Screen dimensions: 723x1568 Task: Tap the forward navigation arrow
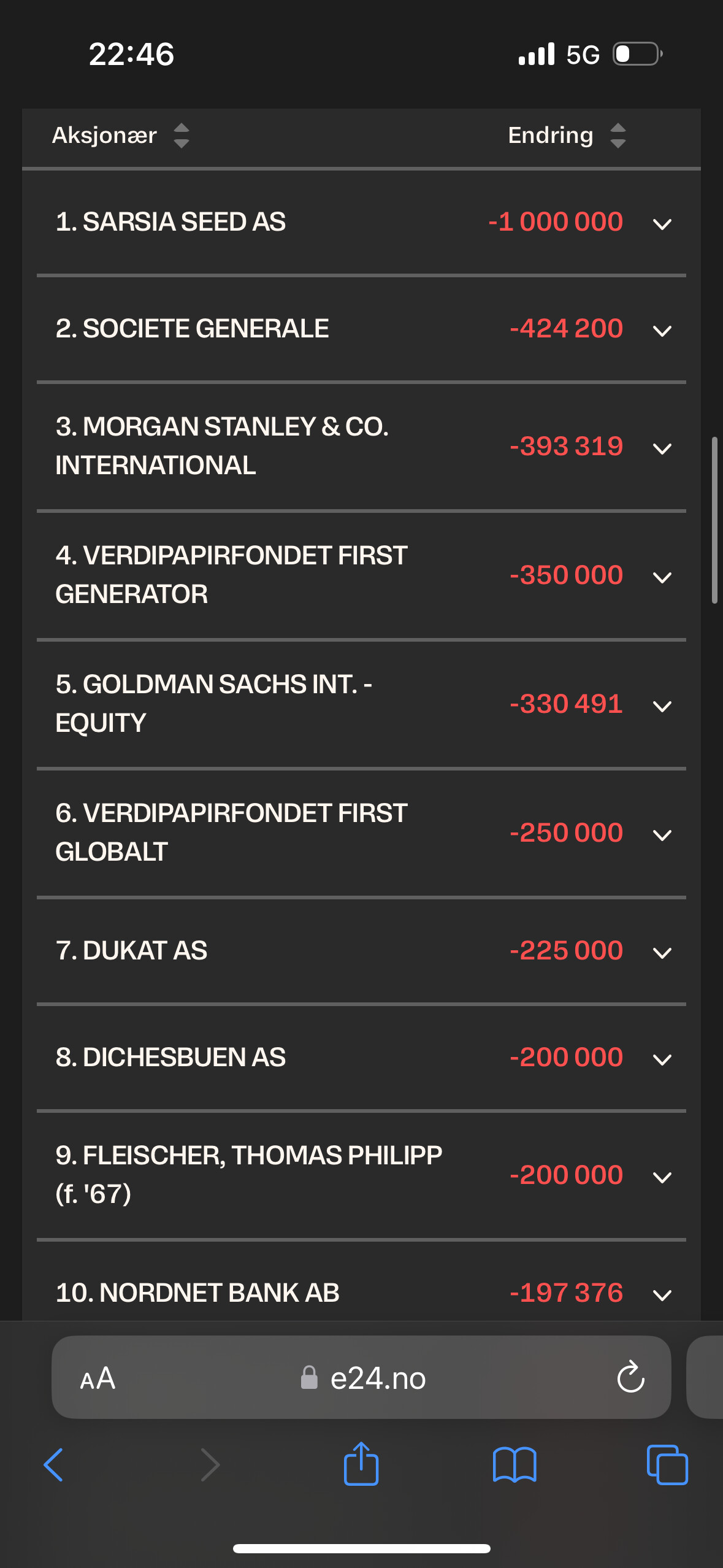210,1465
